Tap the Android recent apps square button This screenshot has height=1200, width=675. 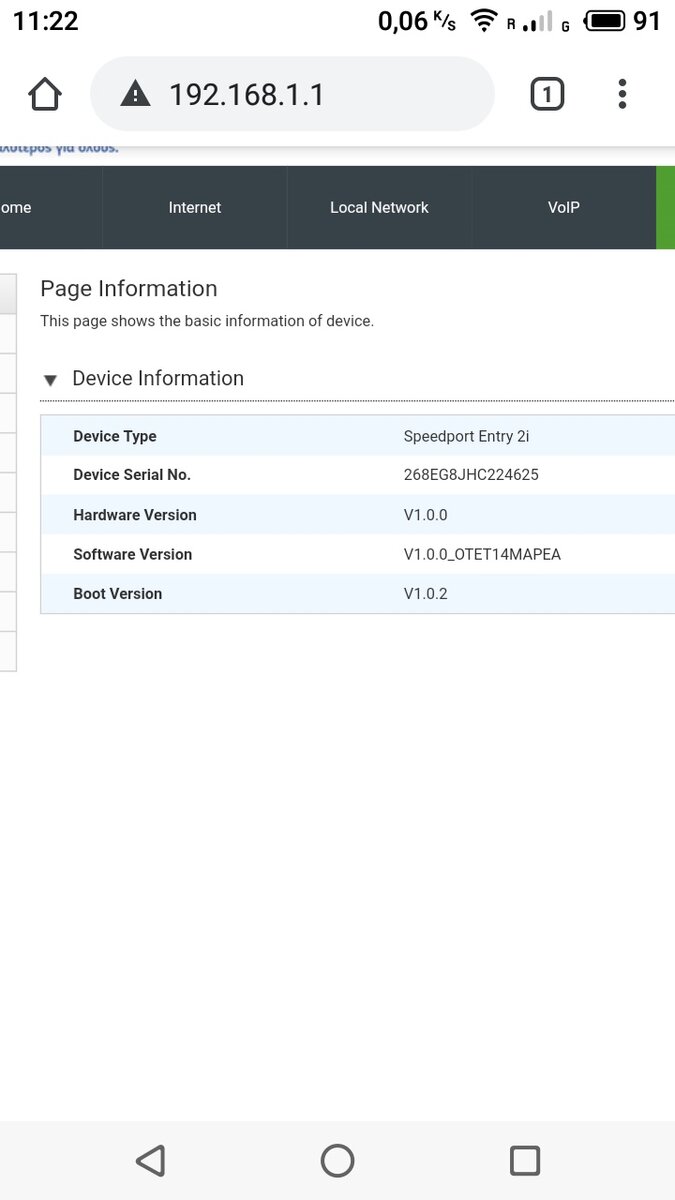[525, 1160]
